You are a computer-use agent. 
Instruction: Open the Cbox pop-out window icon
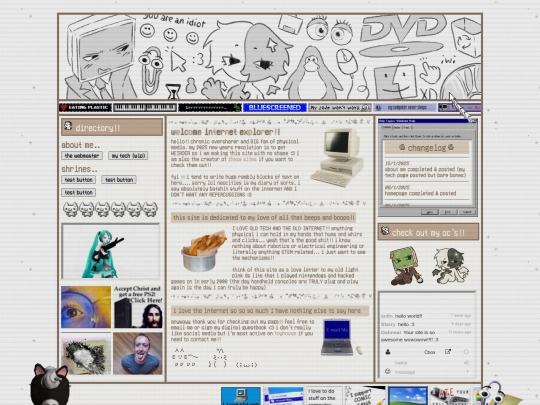click(448, 352)
